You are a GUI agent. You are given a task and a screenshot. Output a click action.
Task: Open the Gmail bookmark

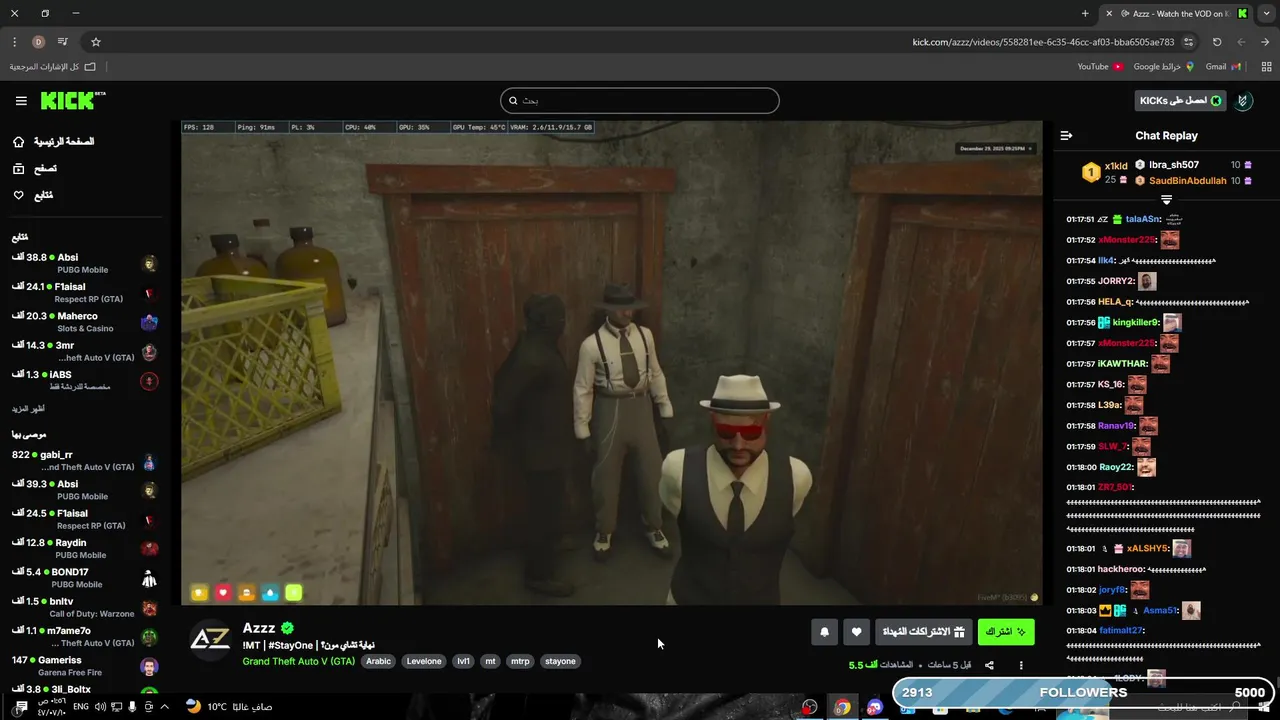(1223, 67)
